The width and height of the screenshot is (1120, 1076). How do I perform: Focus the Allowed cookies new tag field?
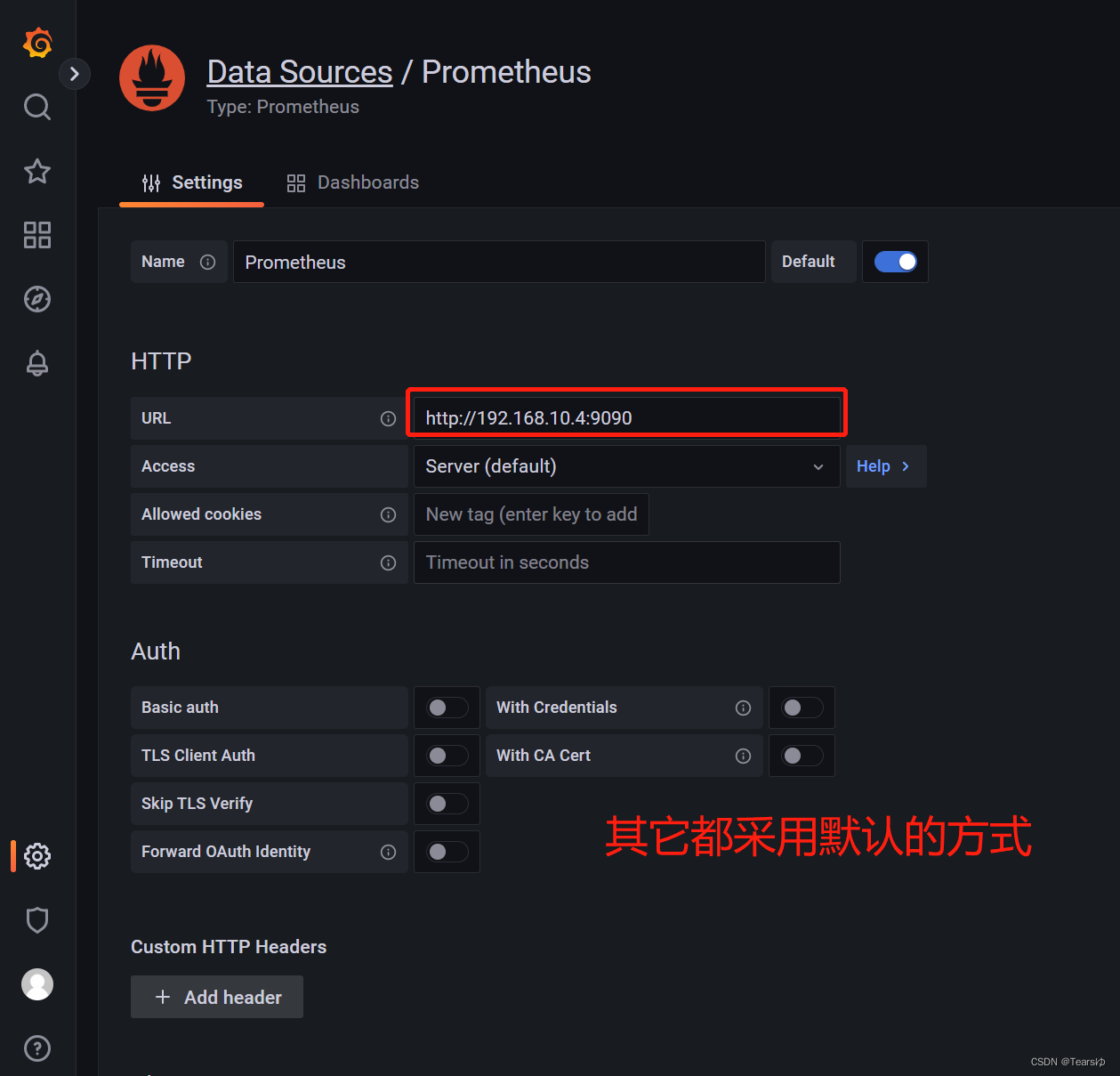(531, 514)
